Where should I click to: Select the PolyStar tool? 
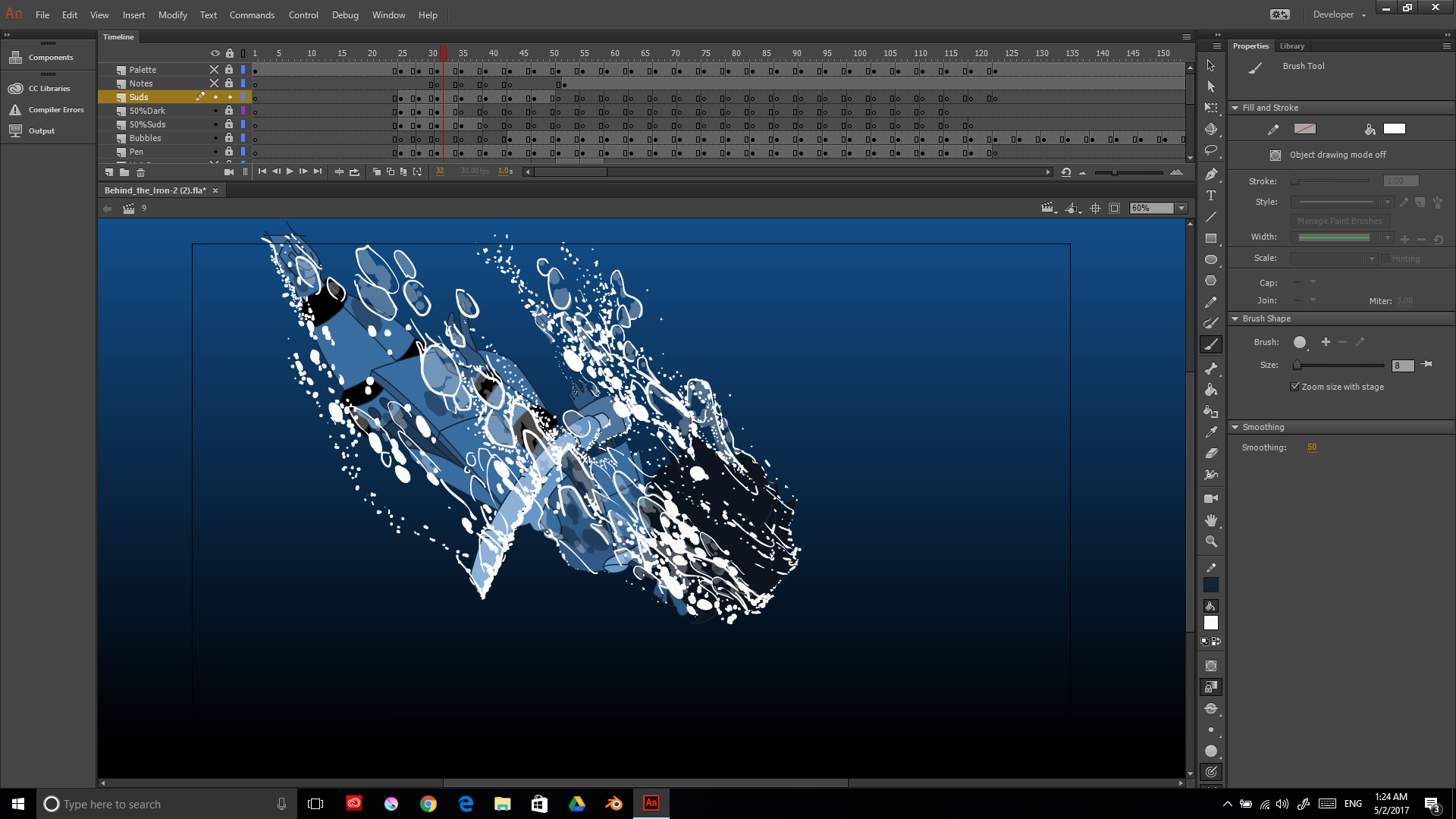[1211, 281]
